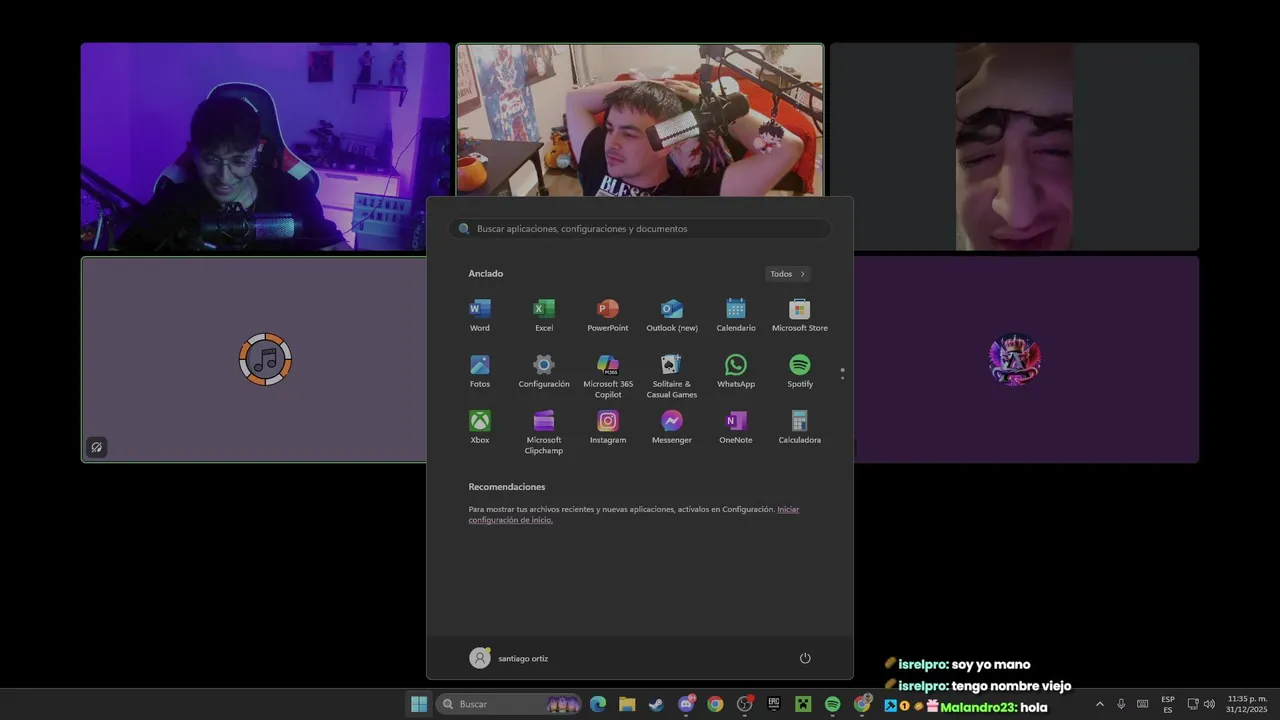The width and height of the screenshot is (1280, 720).
Task: Go to the next pinned apps page dot
Action: (x=843, y=378)
